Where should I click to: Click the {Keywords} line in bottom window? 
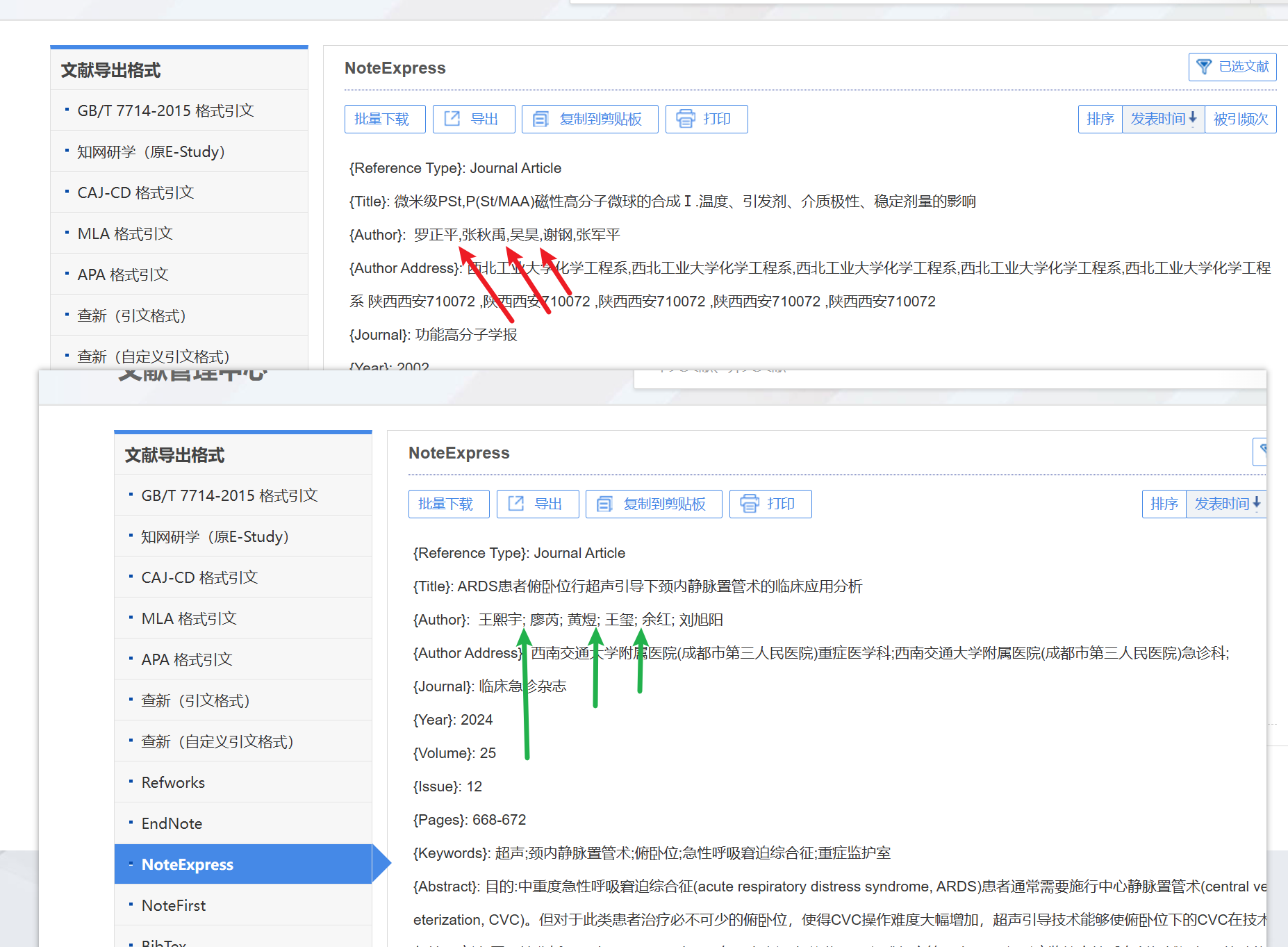652,853
